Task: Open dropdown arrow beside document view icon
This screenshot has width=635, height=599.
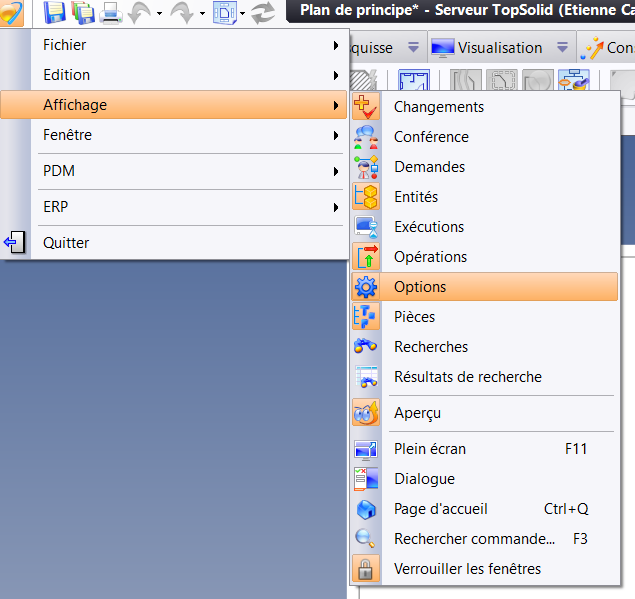Action: (242, 14)
